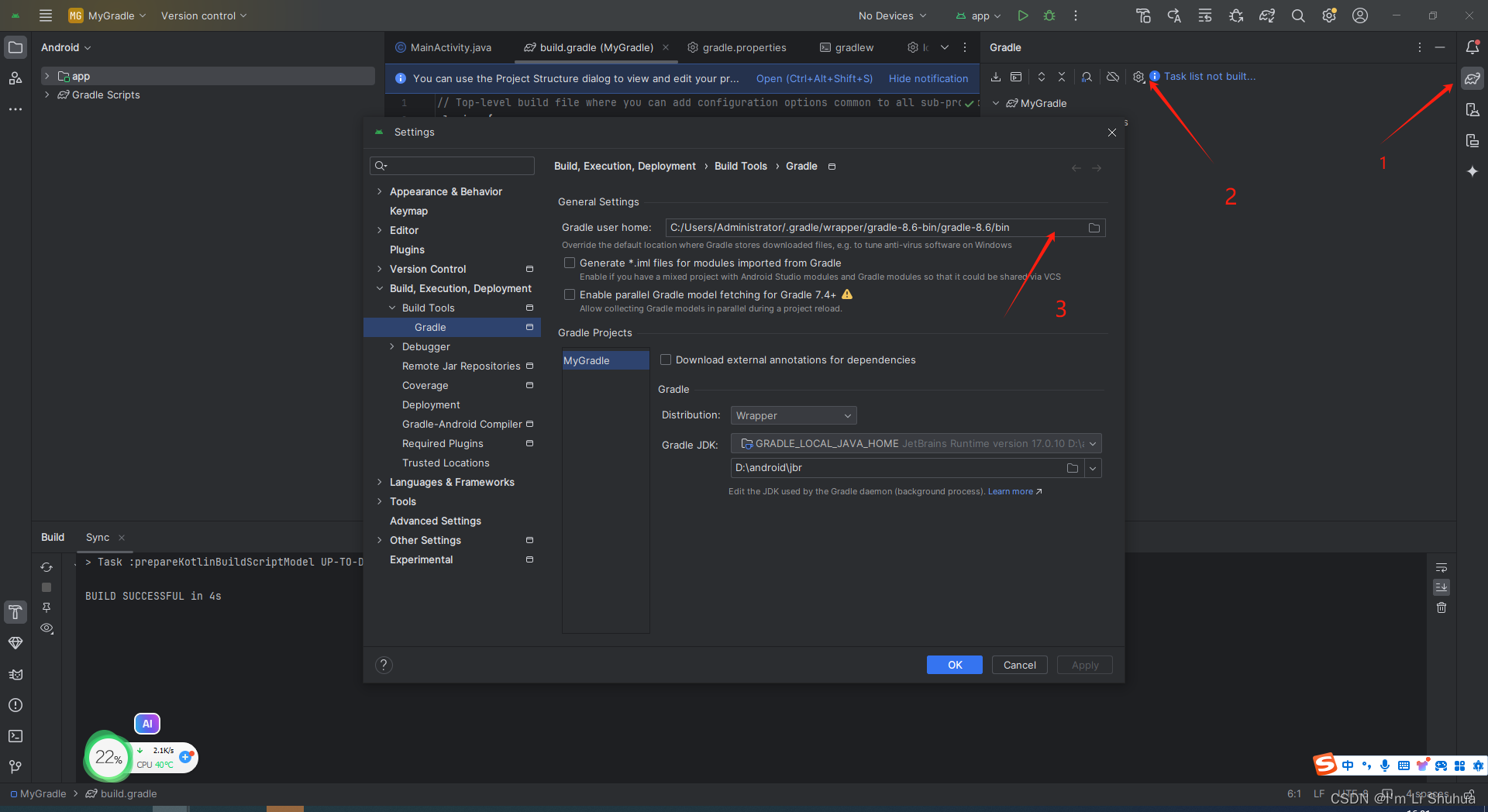Collapse all nodes in Gradle panel
Screen dimensions: 1488x812
(1063, 77)
